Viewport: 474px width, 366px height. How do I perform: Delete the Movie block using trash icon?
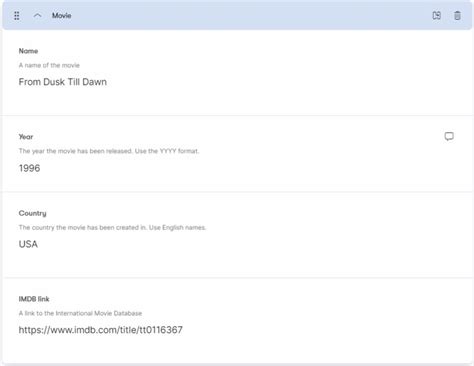[x=457, y=15]
